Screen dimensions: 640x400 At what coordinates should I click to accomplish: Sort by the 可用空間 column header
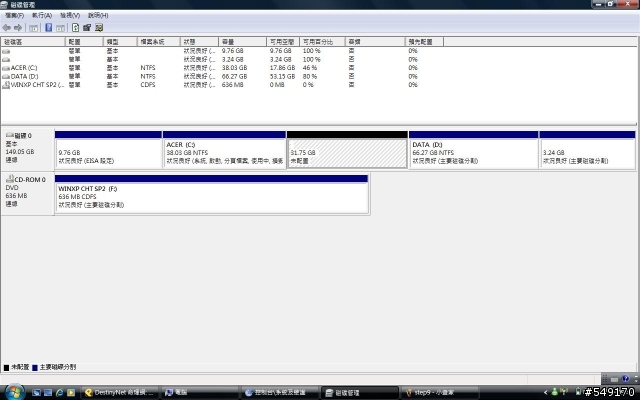tap(283, 42)
